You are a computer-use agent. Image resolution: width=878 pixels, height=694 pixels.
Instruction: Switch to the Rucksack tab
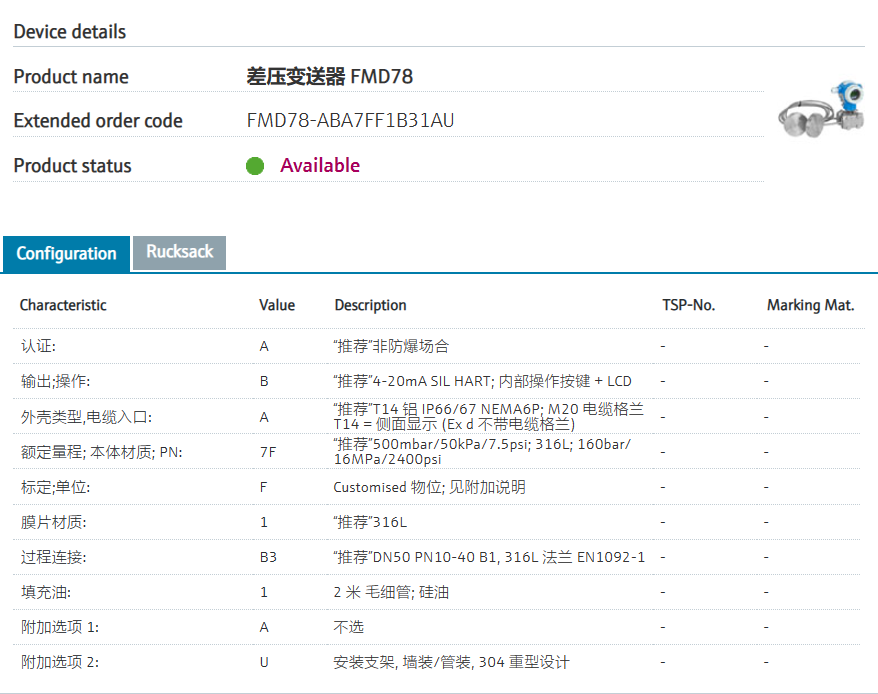[180, 252]
